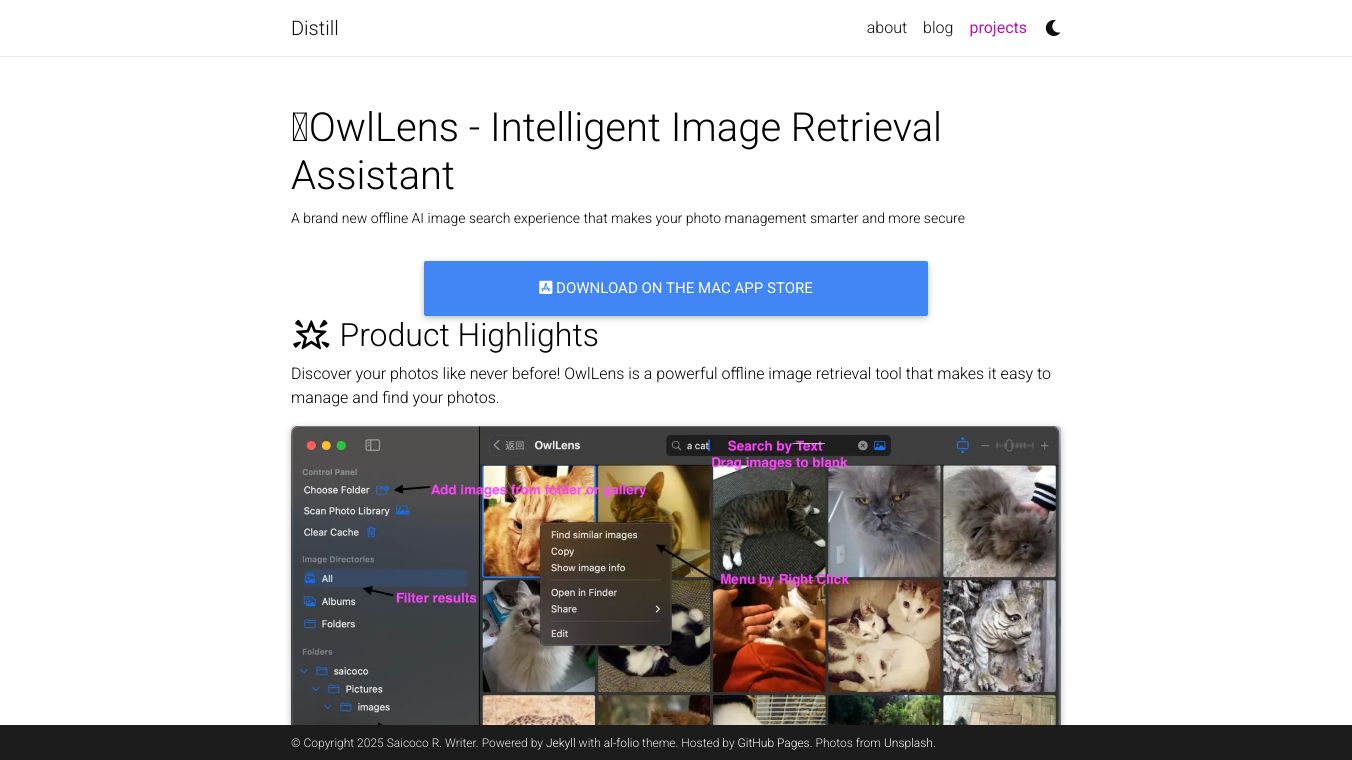The image size is (1352, 760).
Task: Choose Open in Finder from the menu
Action: click(584, 593)
